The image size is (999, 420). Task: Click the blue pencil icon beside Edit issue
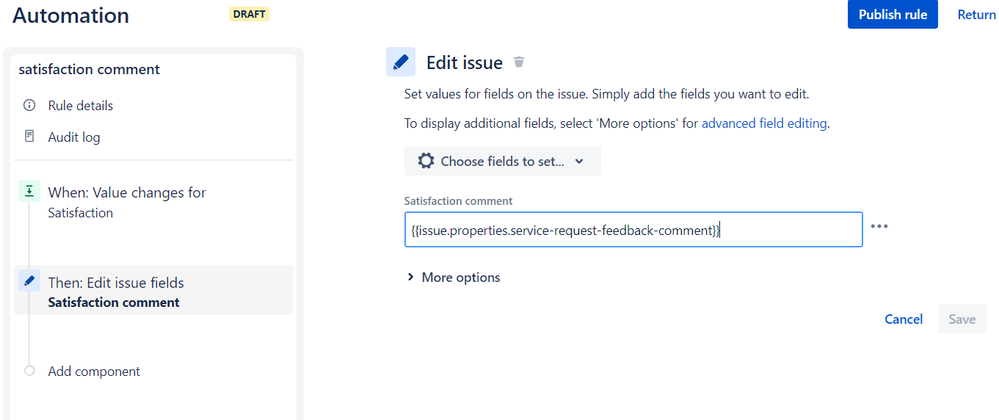(x=401, y=62)
